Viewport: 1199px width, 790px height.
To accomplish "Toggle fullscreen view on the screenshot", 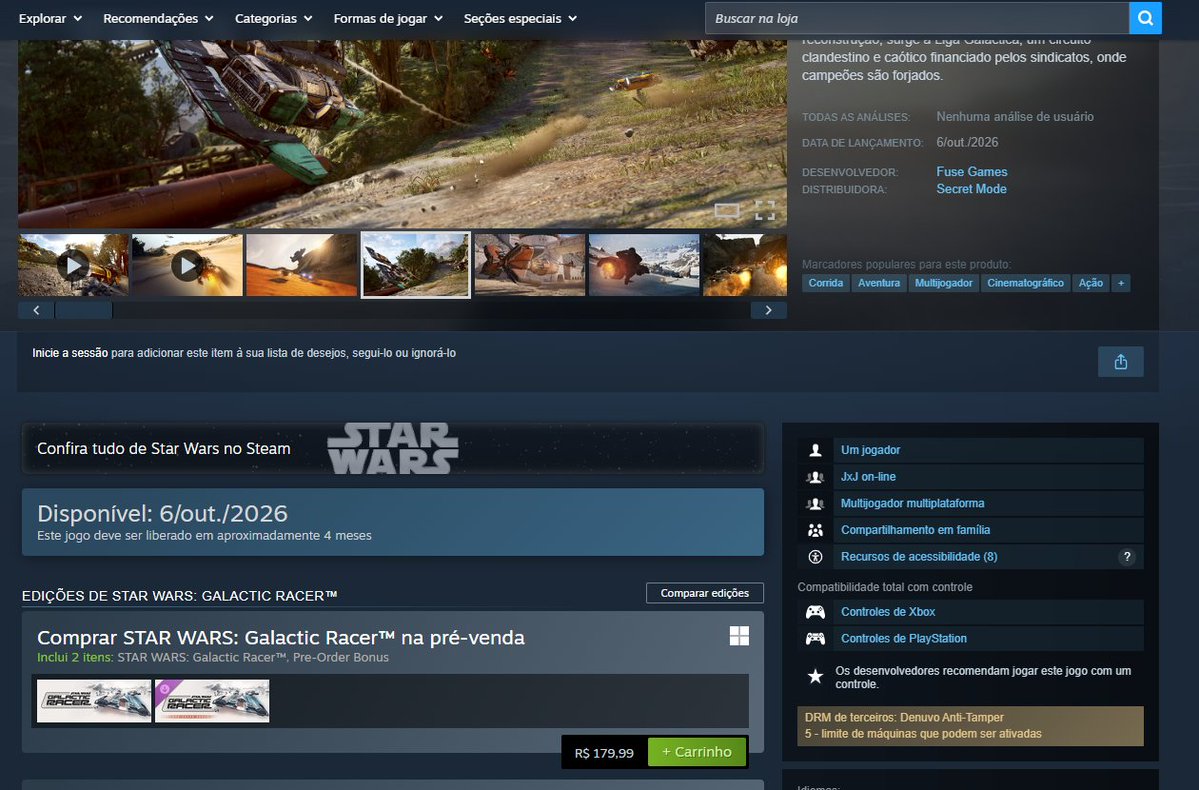I will click(765, 210).
